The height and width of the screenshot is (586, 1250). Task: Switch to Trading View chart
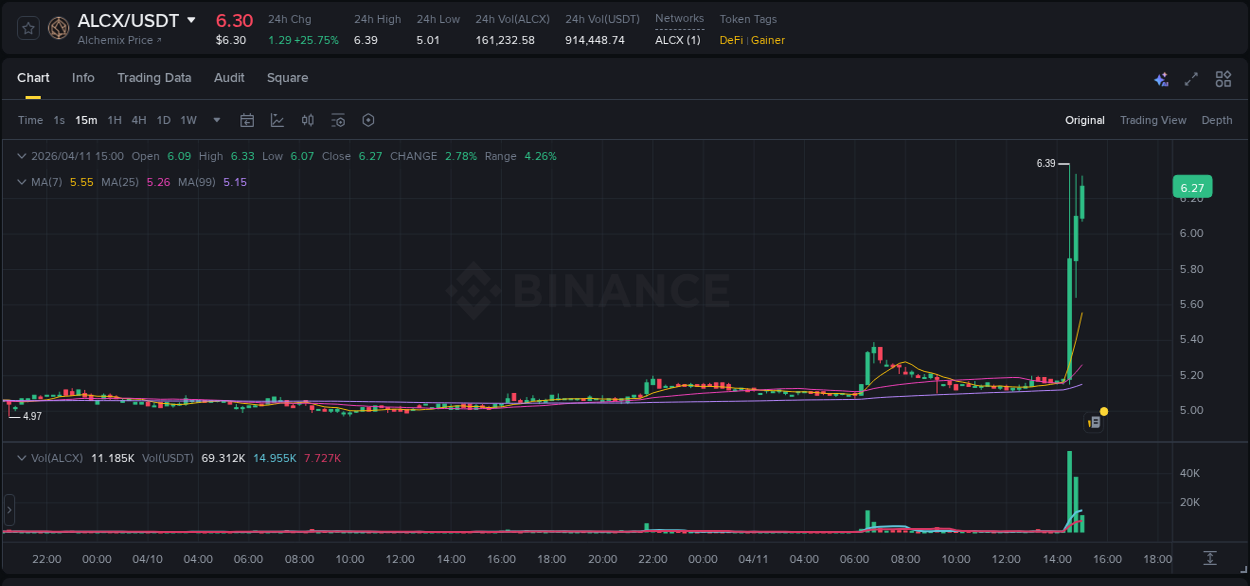[x=1153, y=120]
